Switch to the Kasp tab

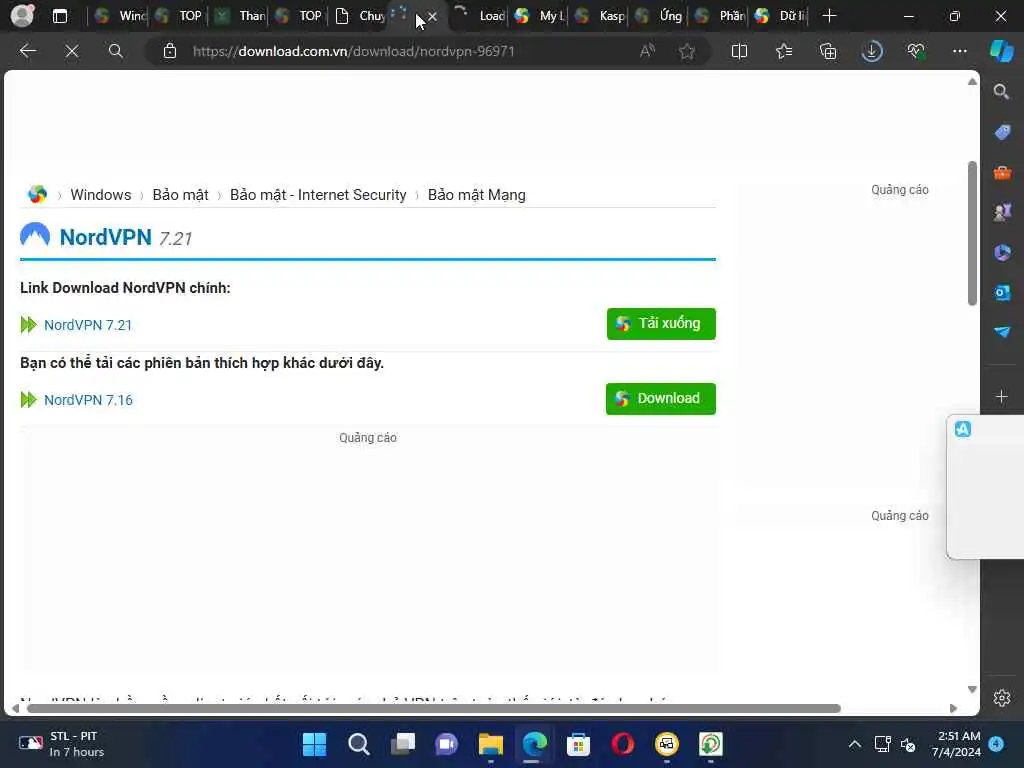tap(600, 16)
